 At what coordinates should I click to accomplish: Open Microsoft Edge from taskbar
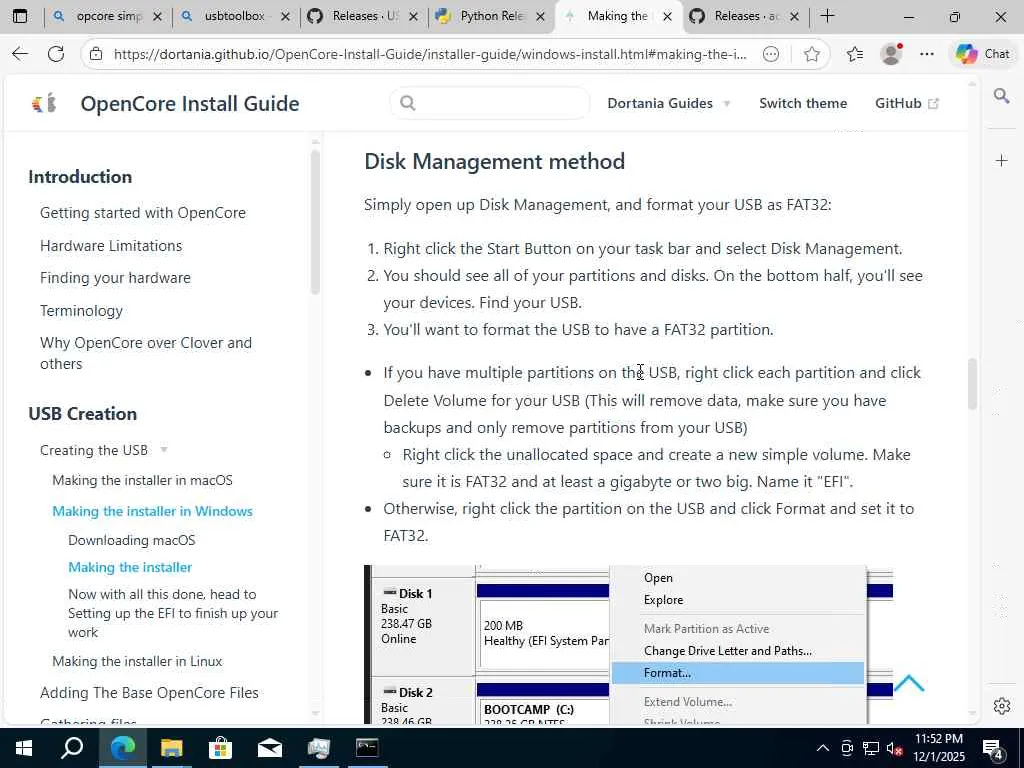pos(122,748)
